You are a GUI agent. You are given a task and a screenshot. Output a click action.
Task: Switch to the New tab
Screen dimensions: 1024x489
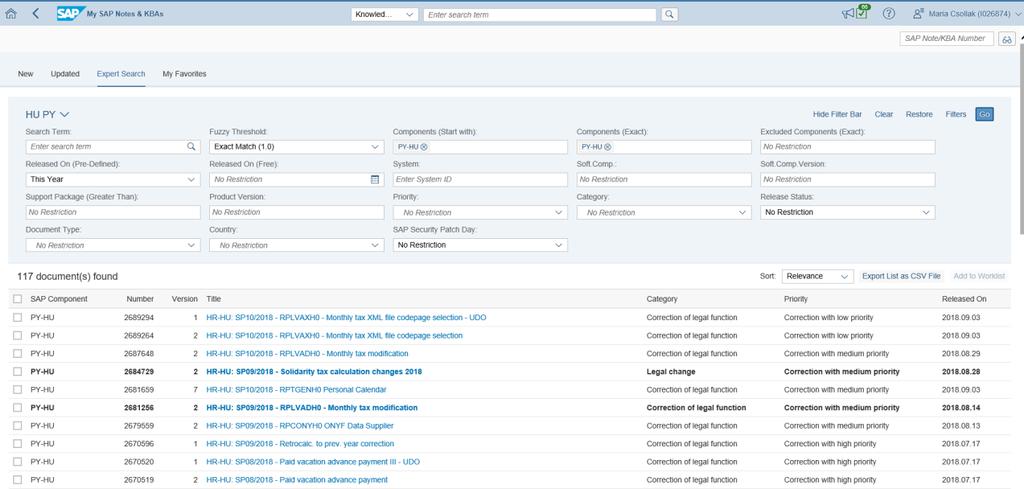tap(25, 74)
